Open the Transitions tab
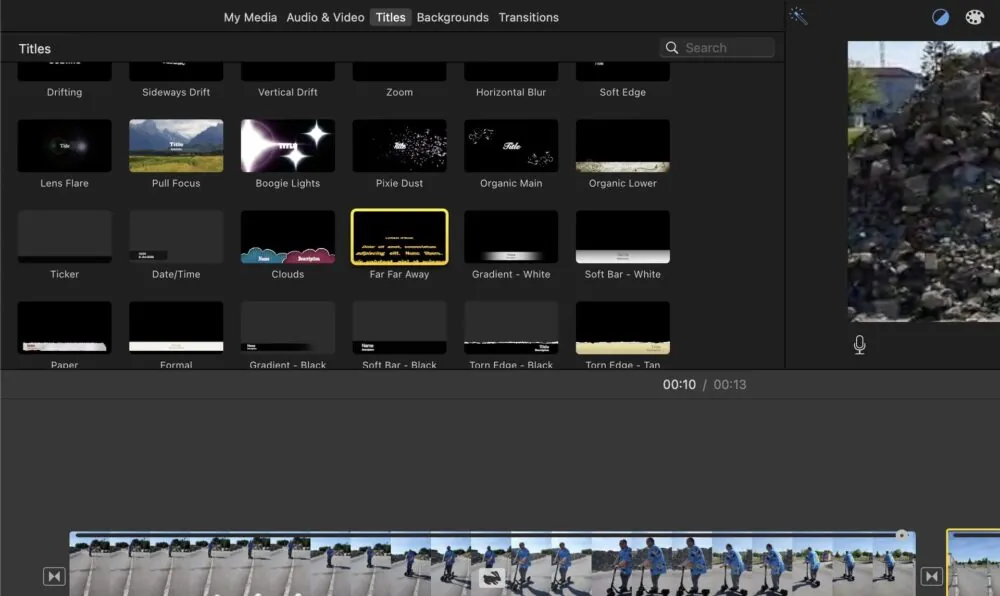 [x=528, y=17]
